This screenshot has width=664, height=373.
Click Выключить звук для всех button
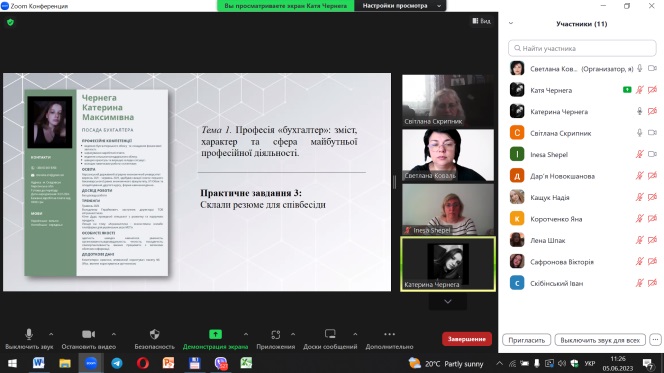600,340
